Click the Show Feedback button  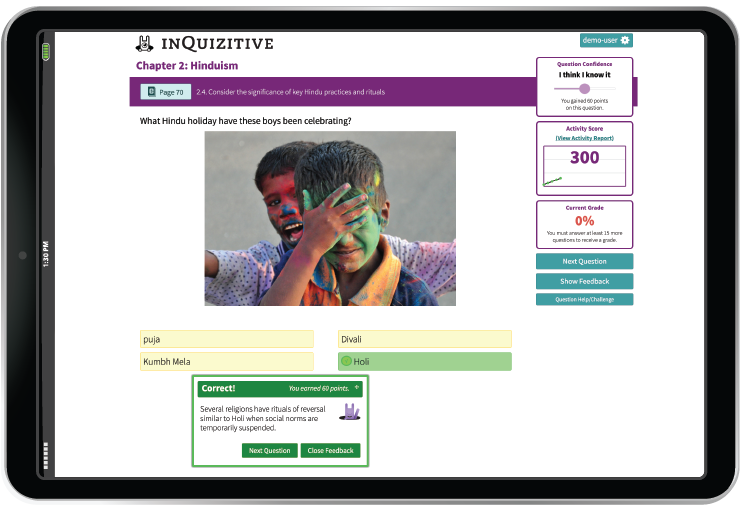(584, 281)
